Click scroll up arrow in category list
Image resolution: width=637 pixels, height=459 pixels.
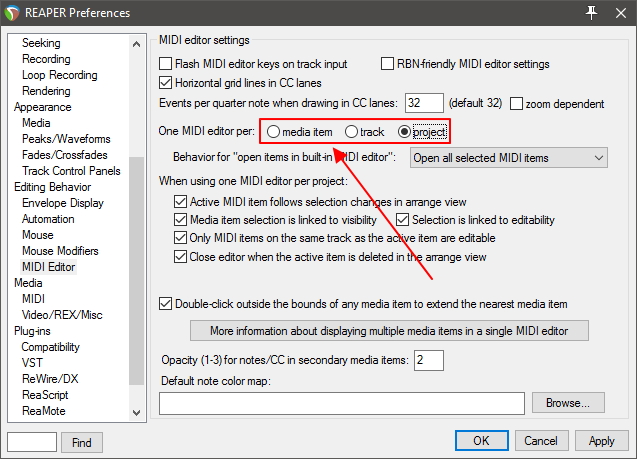[136, 44]
